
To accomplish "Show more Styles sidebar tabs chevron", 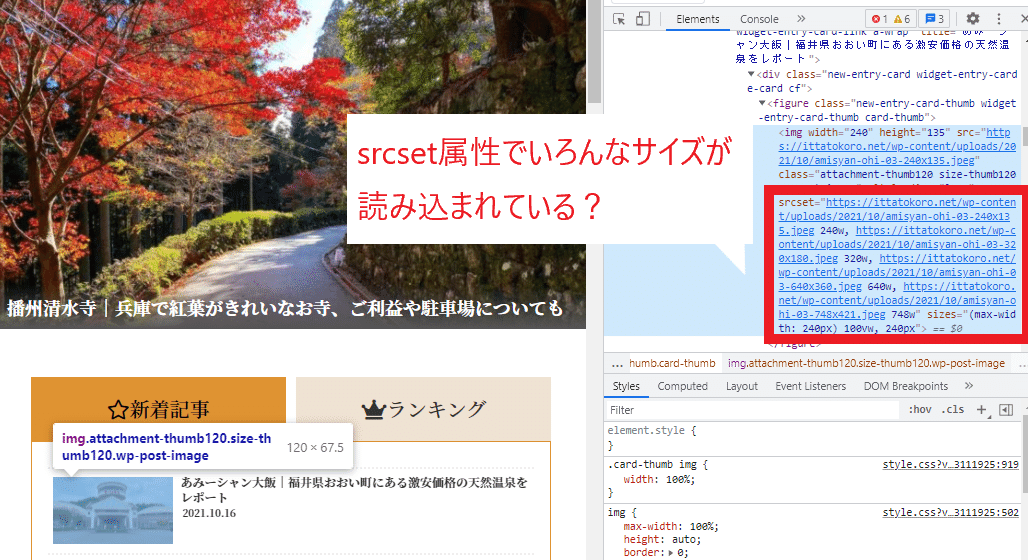I will 969,386.
